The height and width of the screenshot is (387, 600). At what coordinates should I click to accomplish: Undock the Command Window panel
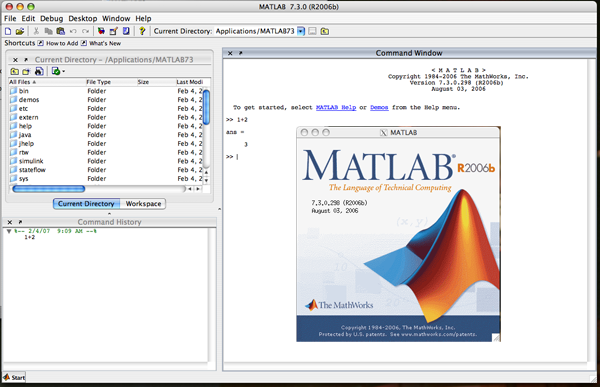point(241,53)
